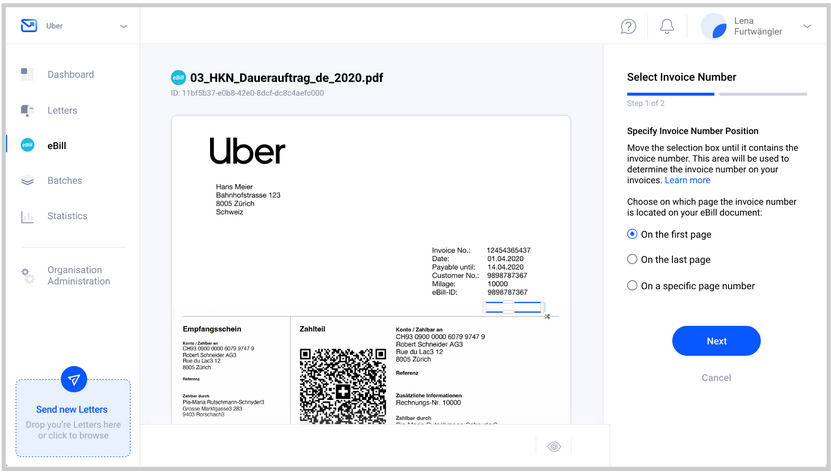Click the eBill sidebar icon
Image resolution: width=831 pixels, height=473 pixels.
click(28, 145)
